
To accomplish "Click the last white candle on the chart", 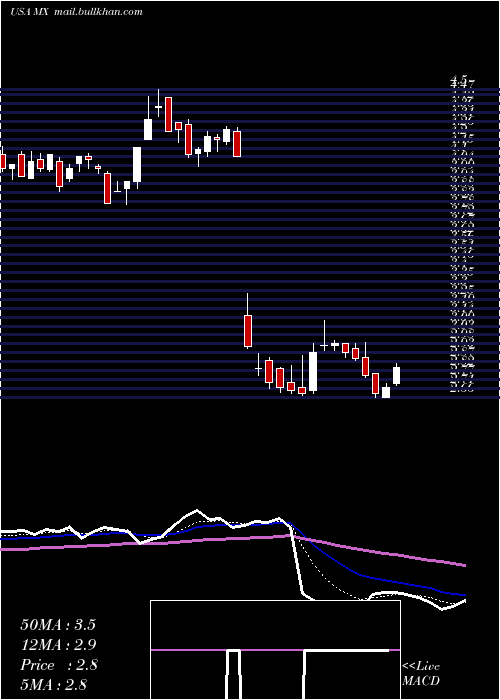I will (x=396, y=375).
